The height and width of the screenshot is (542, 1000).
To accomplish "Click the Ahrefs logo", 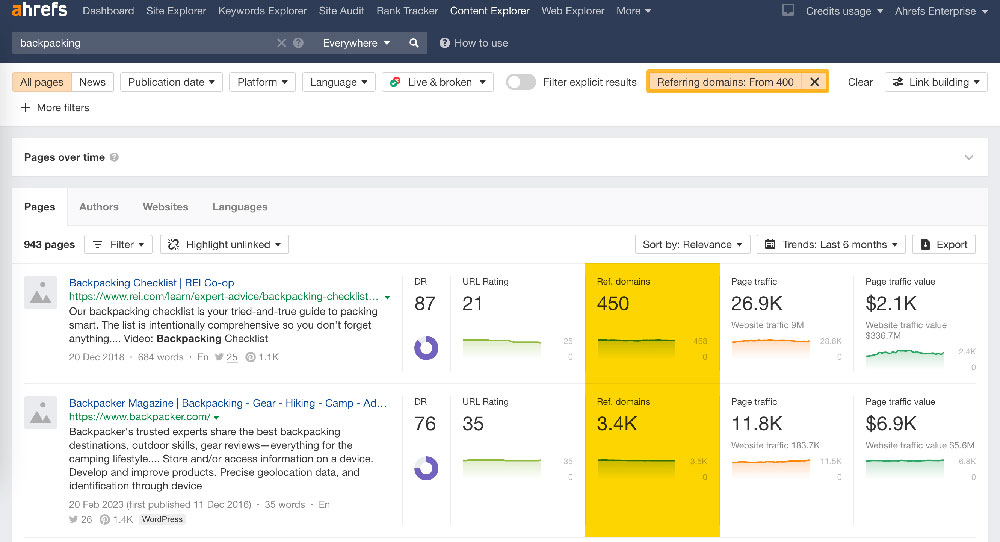I will pyautogui.click(x=39, y=10).
